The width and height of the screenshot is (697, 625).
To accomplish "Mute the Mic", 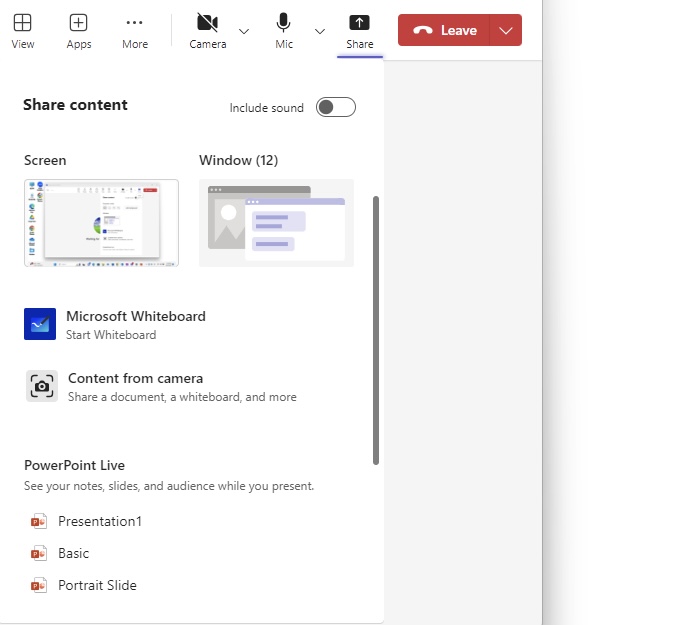I will click(284, 31).
